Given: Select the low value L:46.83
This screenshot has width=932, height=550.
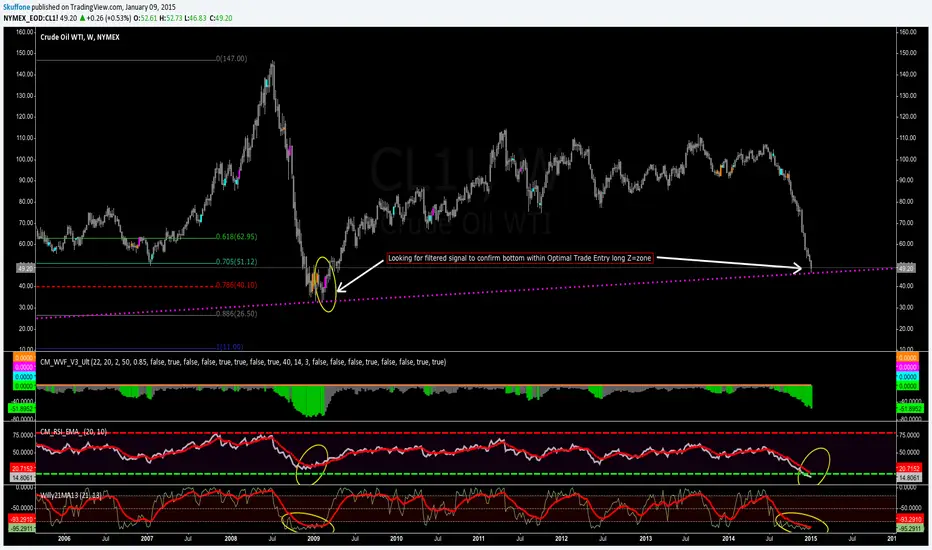Looking at the screenshot, I should (196, 18).
